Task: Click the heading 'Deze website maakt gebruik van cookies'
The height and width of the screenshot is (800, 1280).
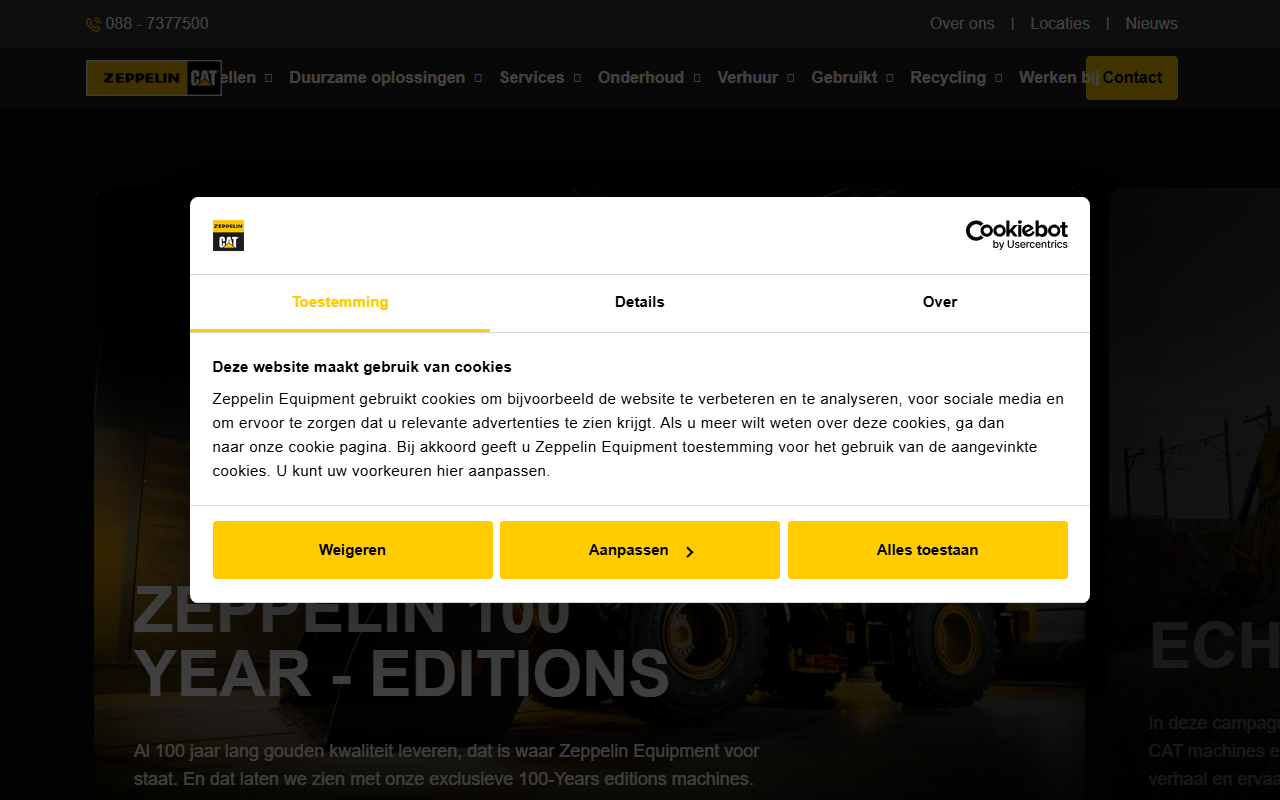Action: (362, 367)
